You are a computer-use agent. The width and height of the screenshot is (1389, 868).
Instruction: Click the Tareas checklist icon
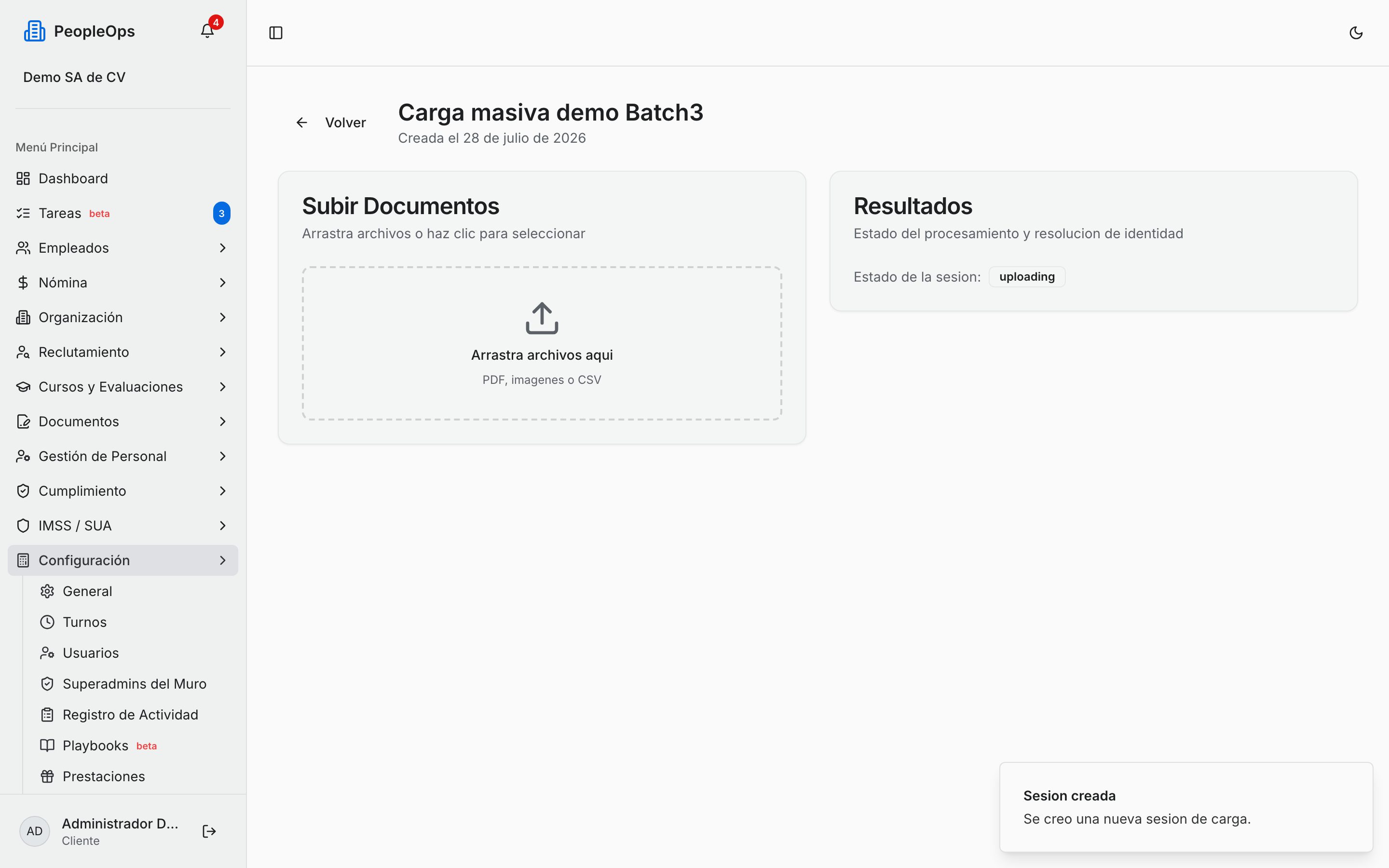[23, 213]
